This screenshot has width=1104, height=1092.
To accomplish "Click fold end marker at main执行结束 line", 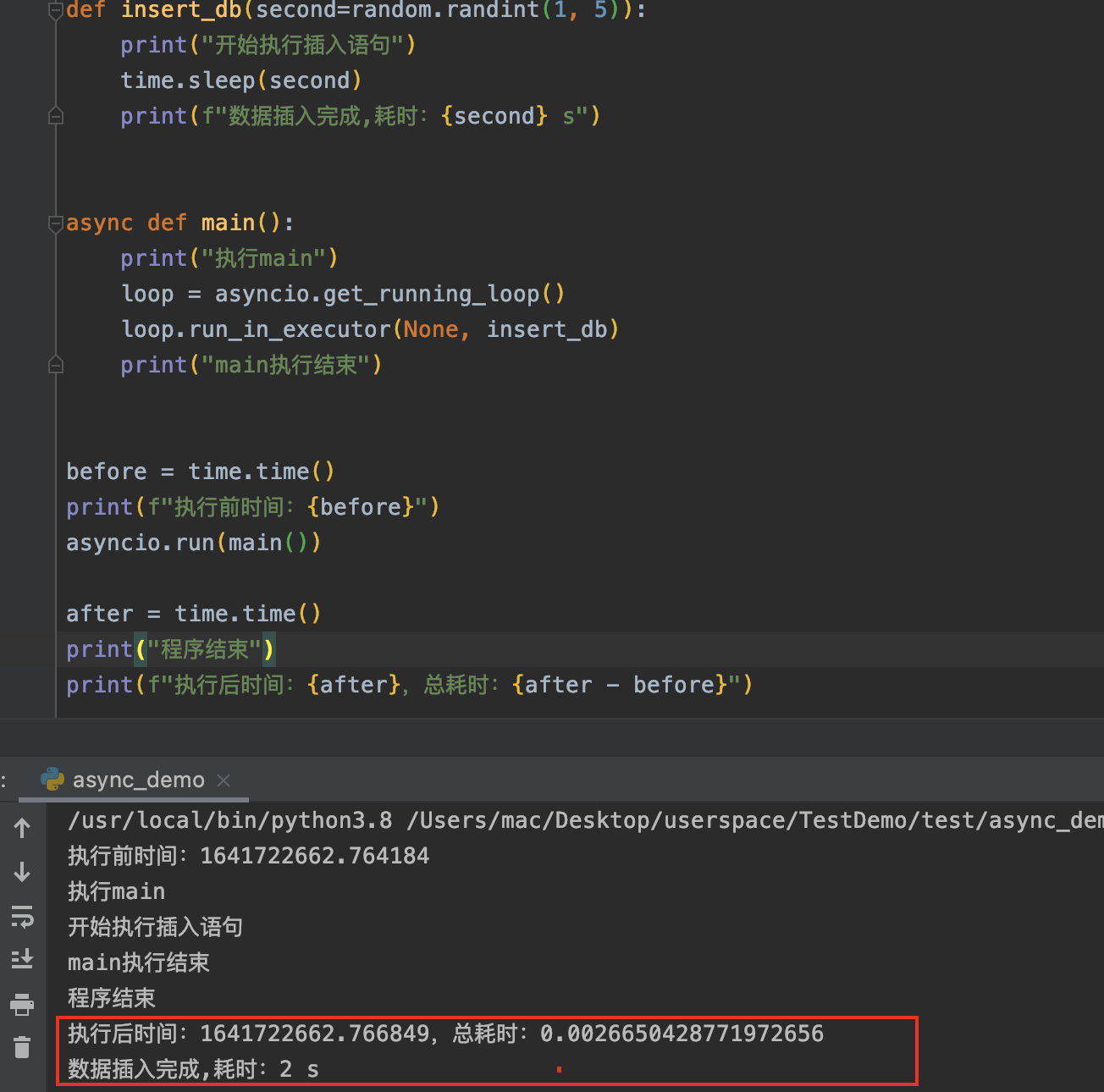I will 56,365.
